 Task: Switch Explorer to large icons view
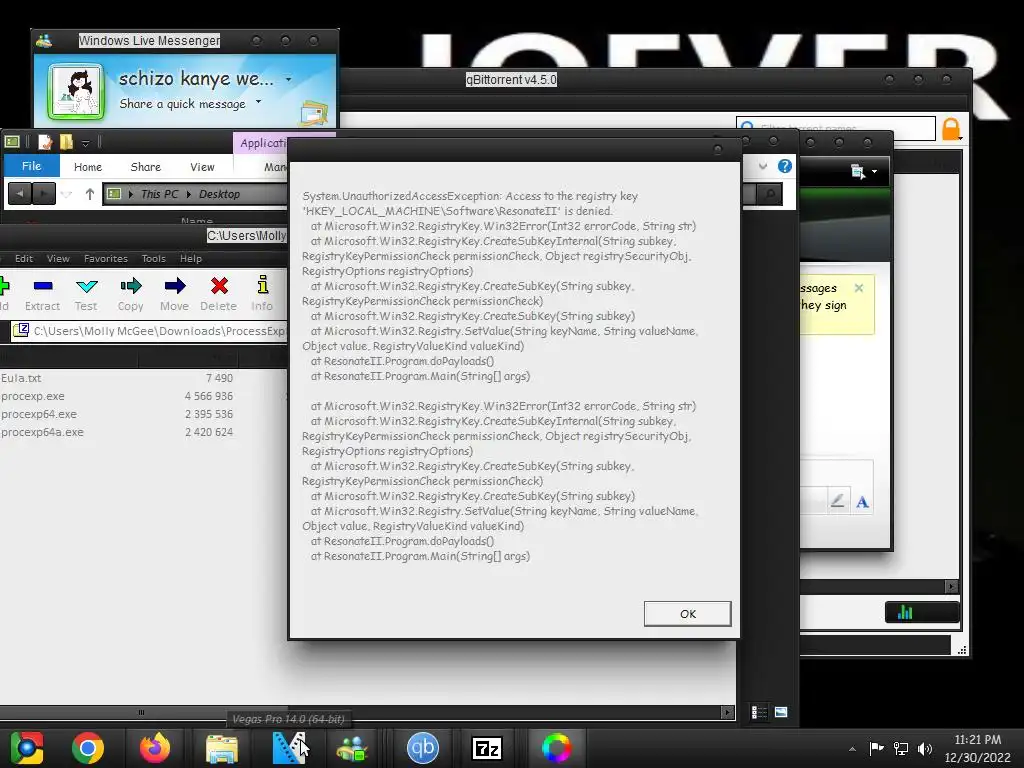tap(781, 712)
